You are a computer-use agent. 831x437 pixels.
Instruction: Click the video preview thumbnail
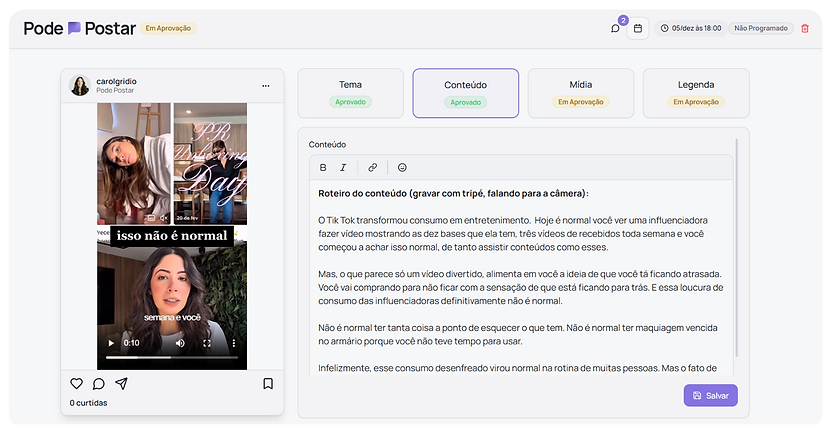pyautogui.click(x=172, y=236)
